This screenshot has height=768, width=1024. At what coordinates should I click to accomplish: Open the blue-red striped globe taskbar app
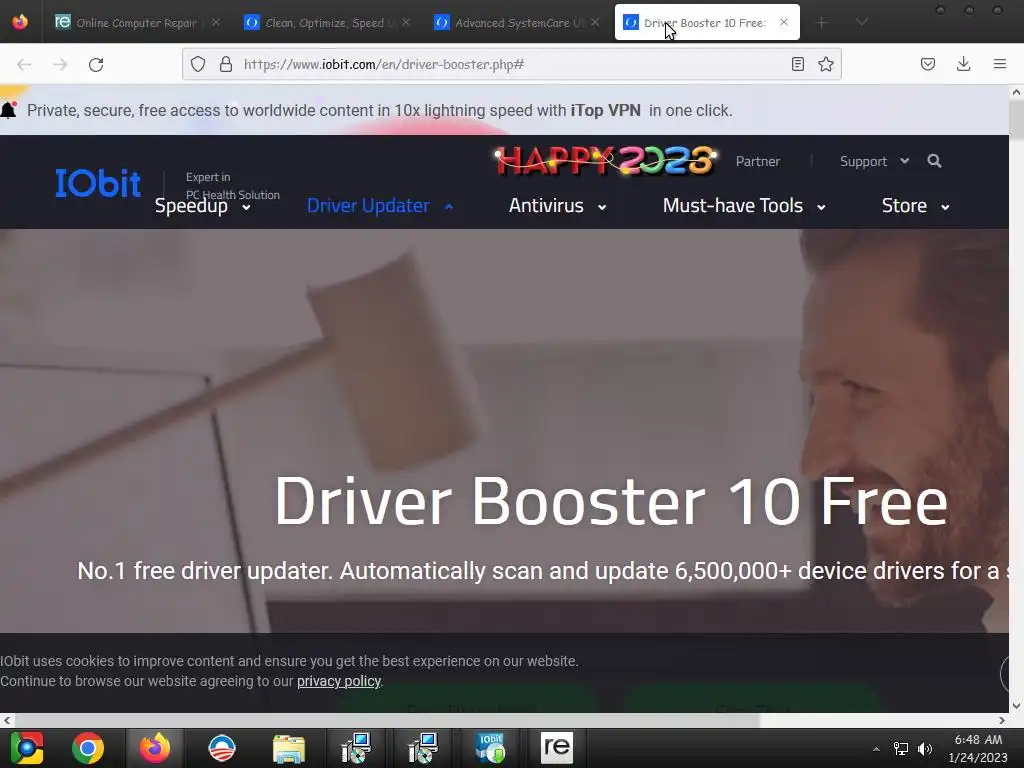coord(221,748)
